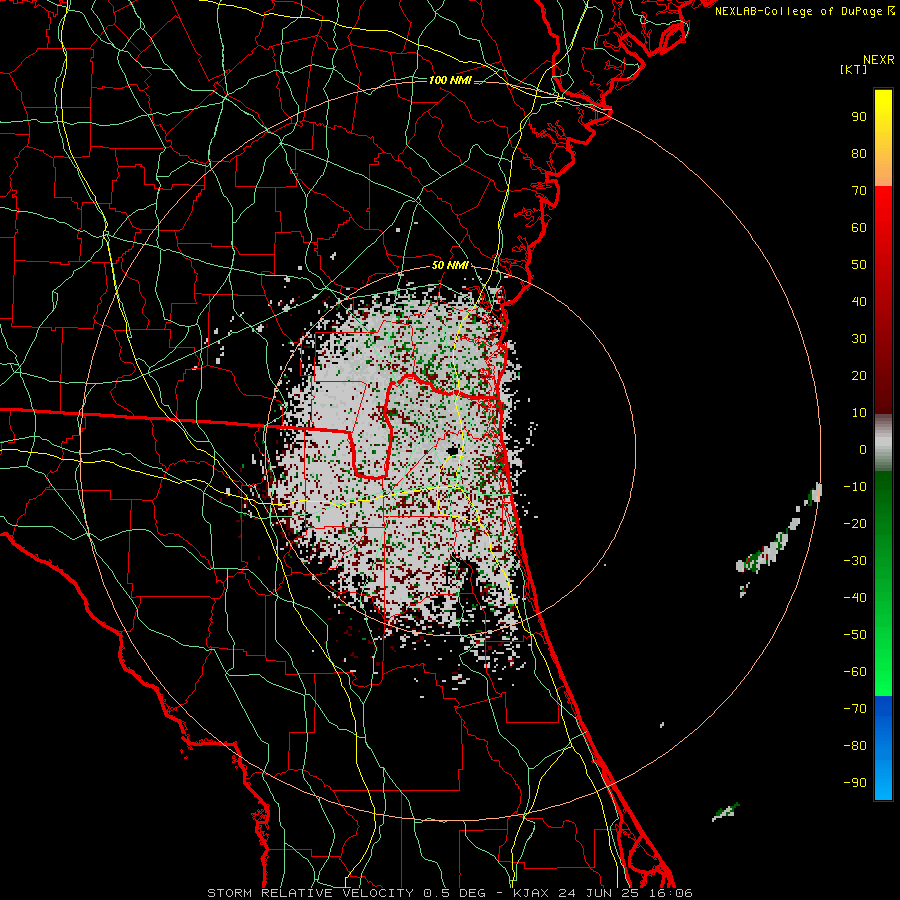Screen dimensions: 900x900
Task: Click the -80 value on velocity scale
Action: (x=855, y=746)
